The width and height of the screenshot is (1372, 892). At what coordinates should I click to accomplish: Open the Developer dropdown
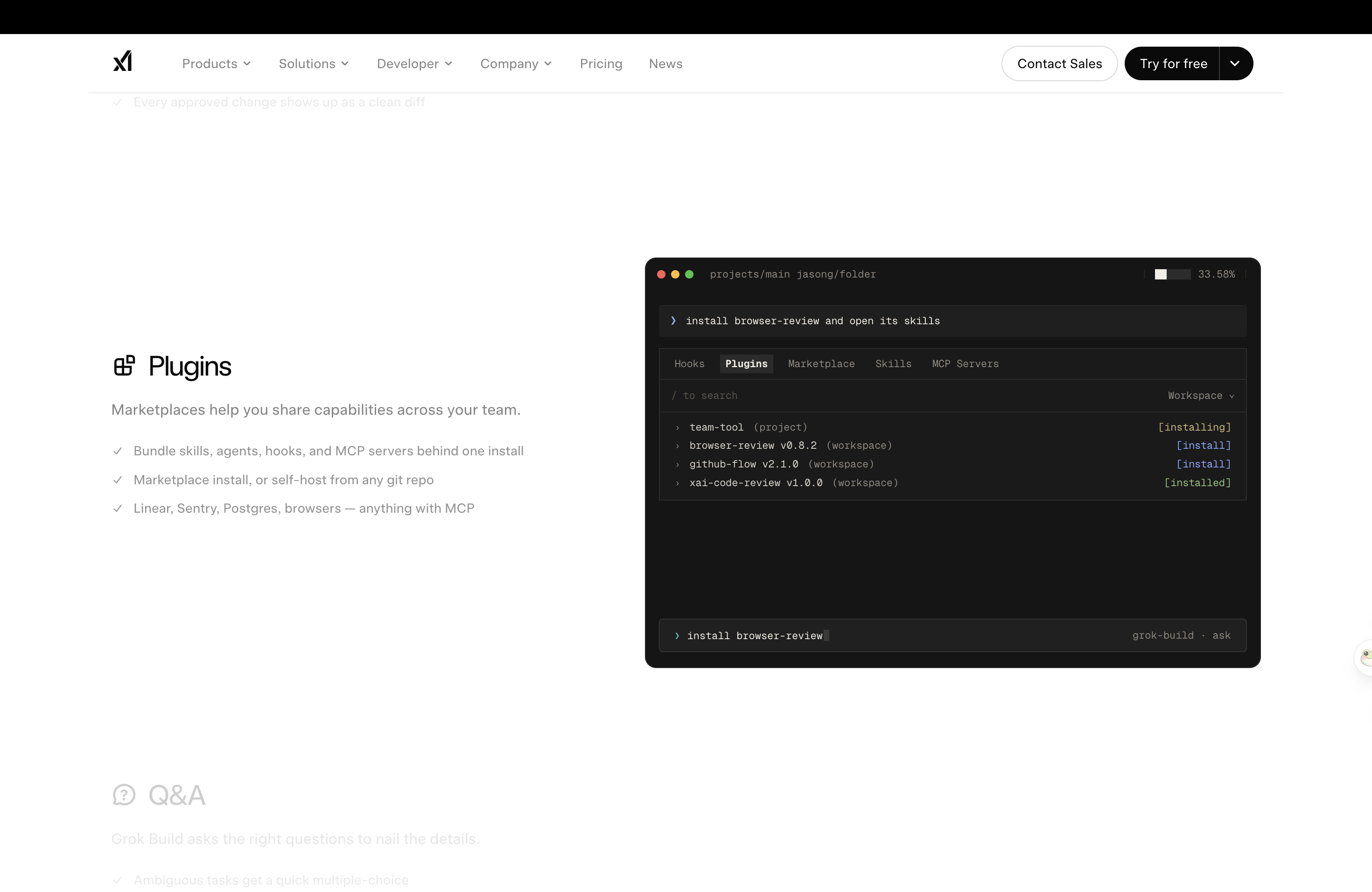[x=414, y=63]
